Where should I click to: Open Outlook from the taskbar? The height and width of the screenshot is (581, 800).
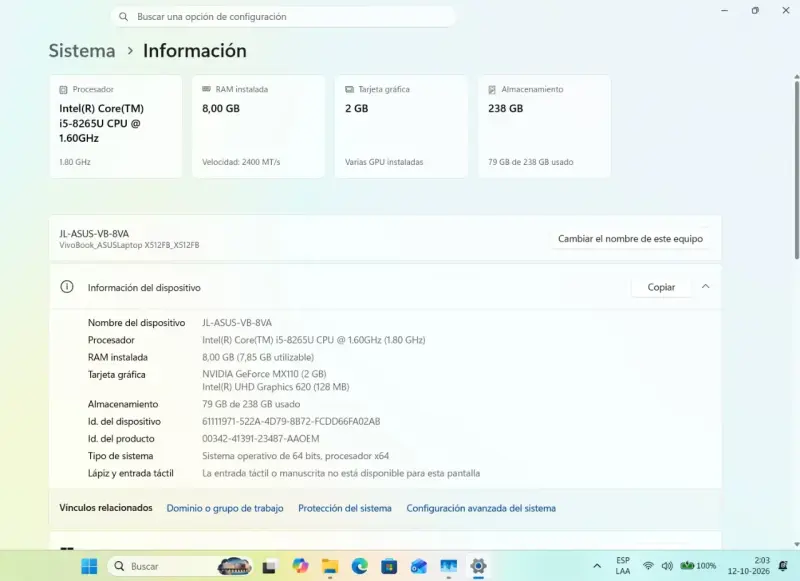pos(418,566)
